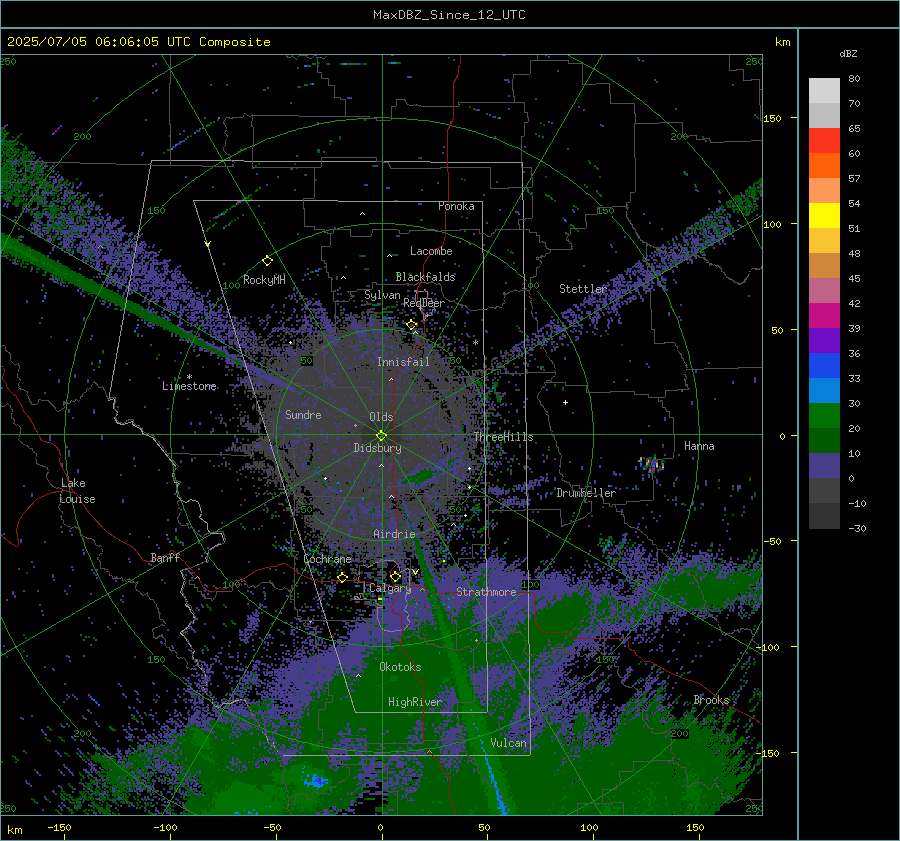Click the Olds town label

coord(381,417)
